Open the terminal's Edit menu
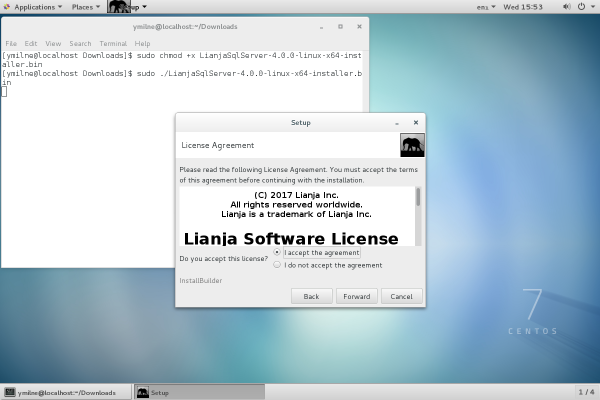The image size is (600, 400). 31,44
